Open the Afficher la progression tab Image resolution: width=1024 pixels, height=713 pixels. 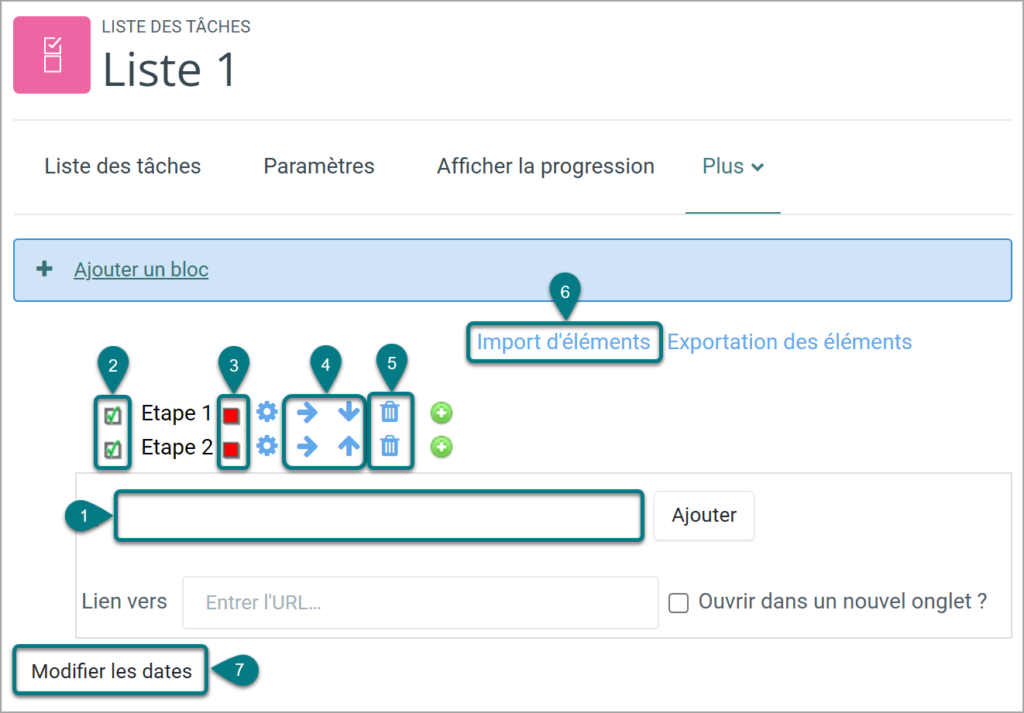[545, 166]
